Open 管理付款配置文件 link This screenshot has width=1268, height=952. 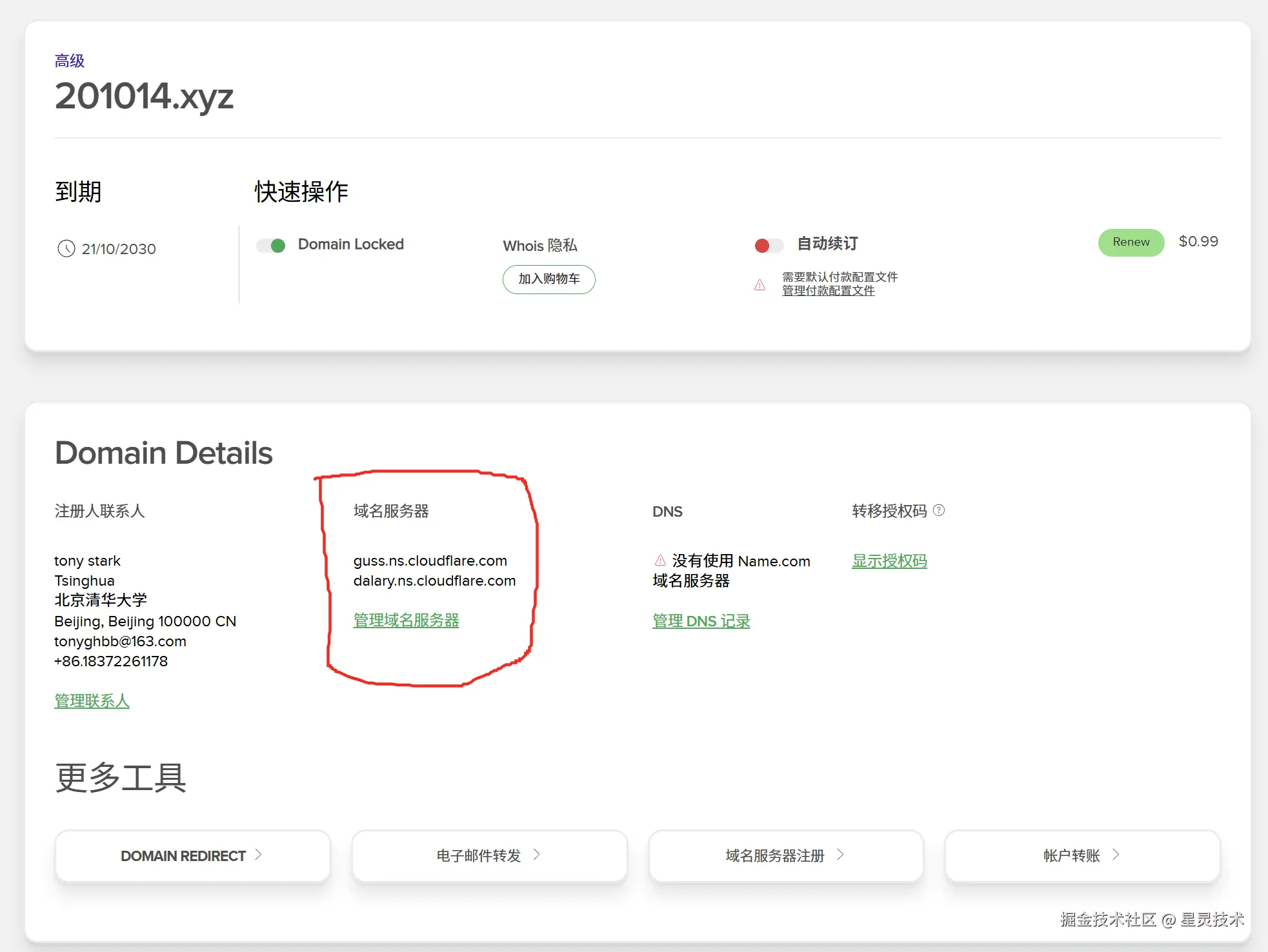828,291
